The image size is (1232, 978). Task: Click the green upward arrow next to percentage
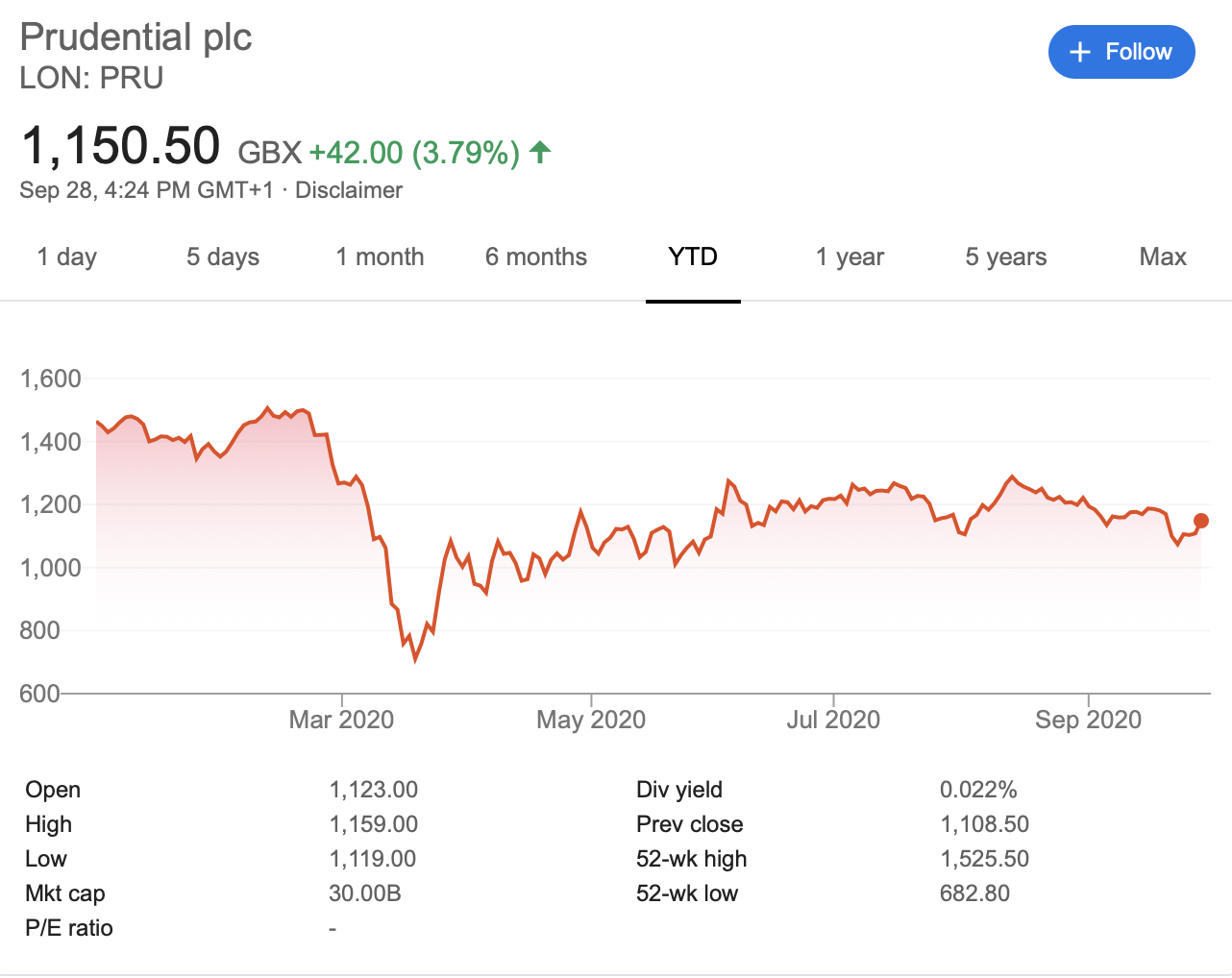point(540,151)
